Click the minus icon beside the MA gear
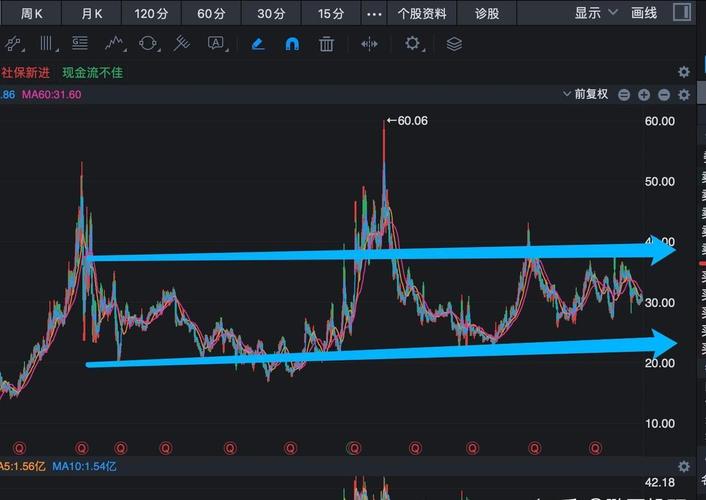Image resolution: width=706 pixels, height=500 pixels. click(664, 95)
